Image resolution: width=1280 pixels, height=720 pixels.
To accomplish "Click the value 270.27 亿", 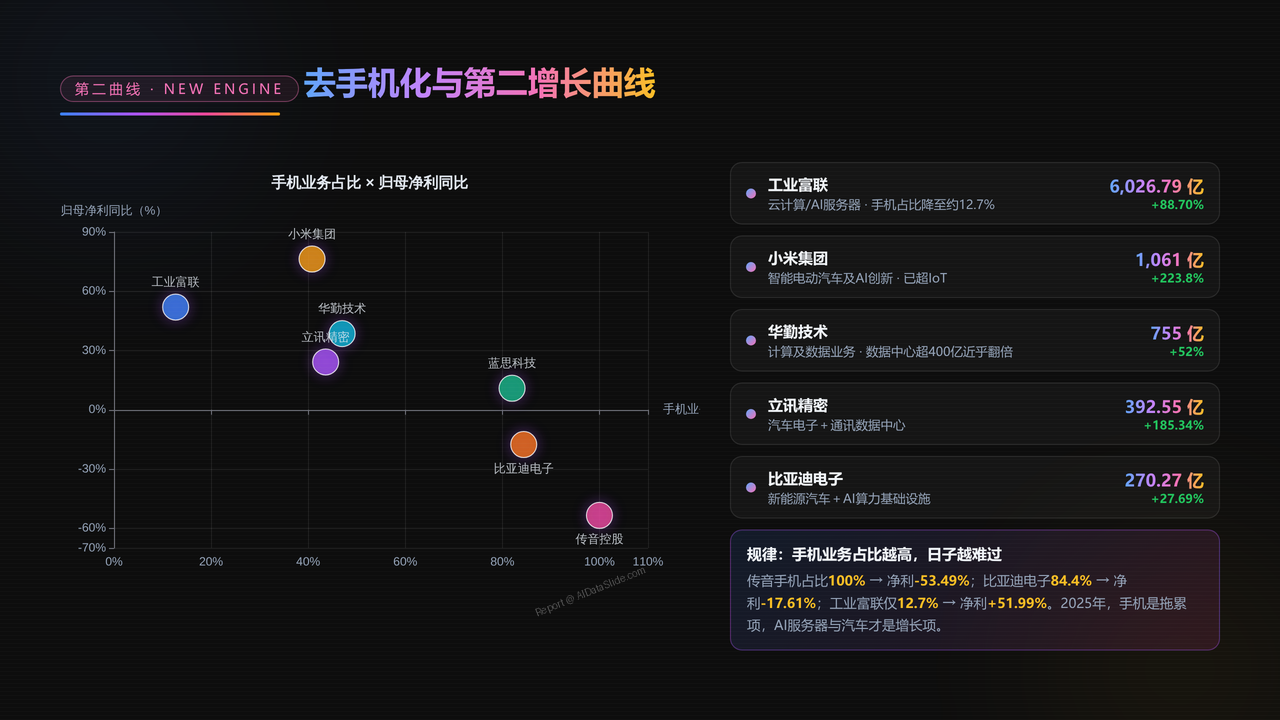I will pyautogui.click(x=1164, y=481).
